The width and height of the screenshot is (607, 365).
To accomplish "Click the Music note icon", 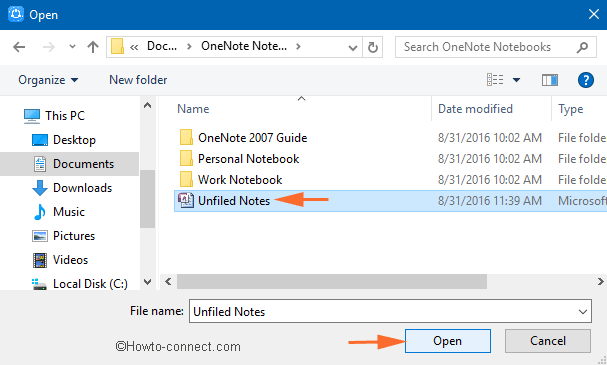I will pos(39,212).
